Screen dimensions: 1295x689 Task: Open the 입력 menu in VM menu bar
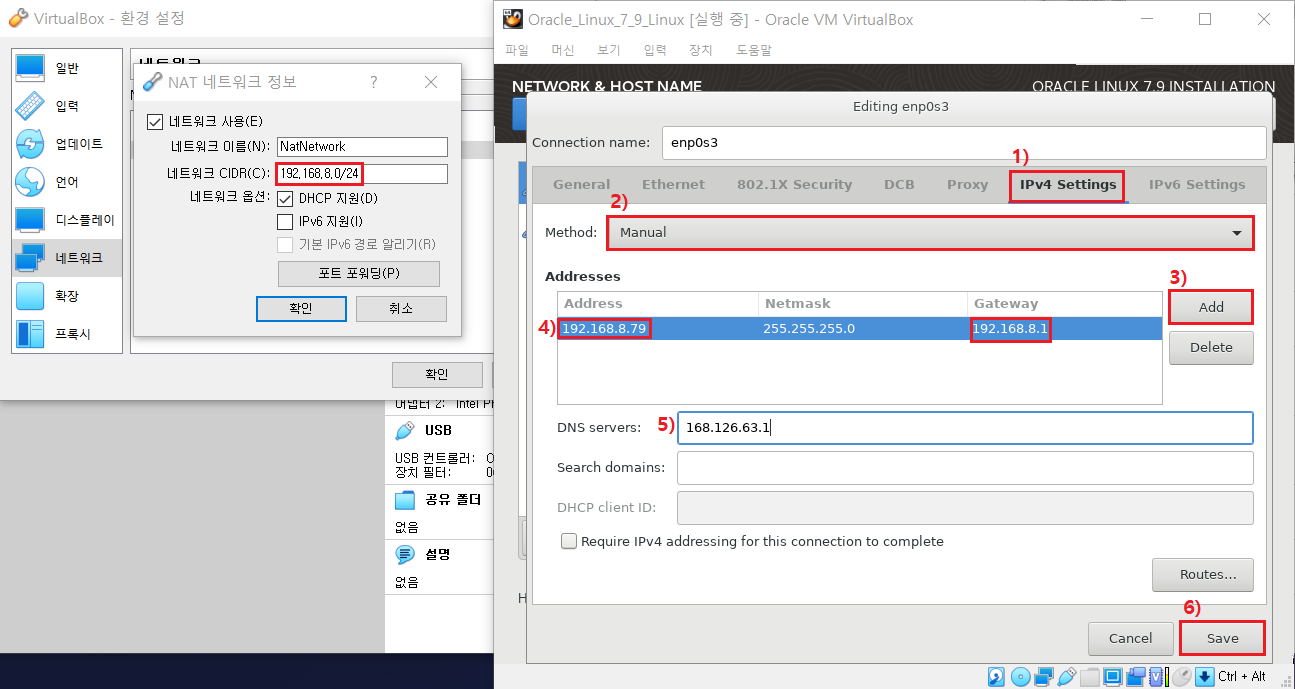(655, 50)
